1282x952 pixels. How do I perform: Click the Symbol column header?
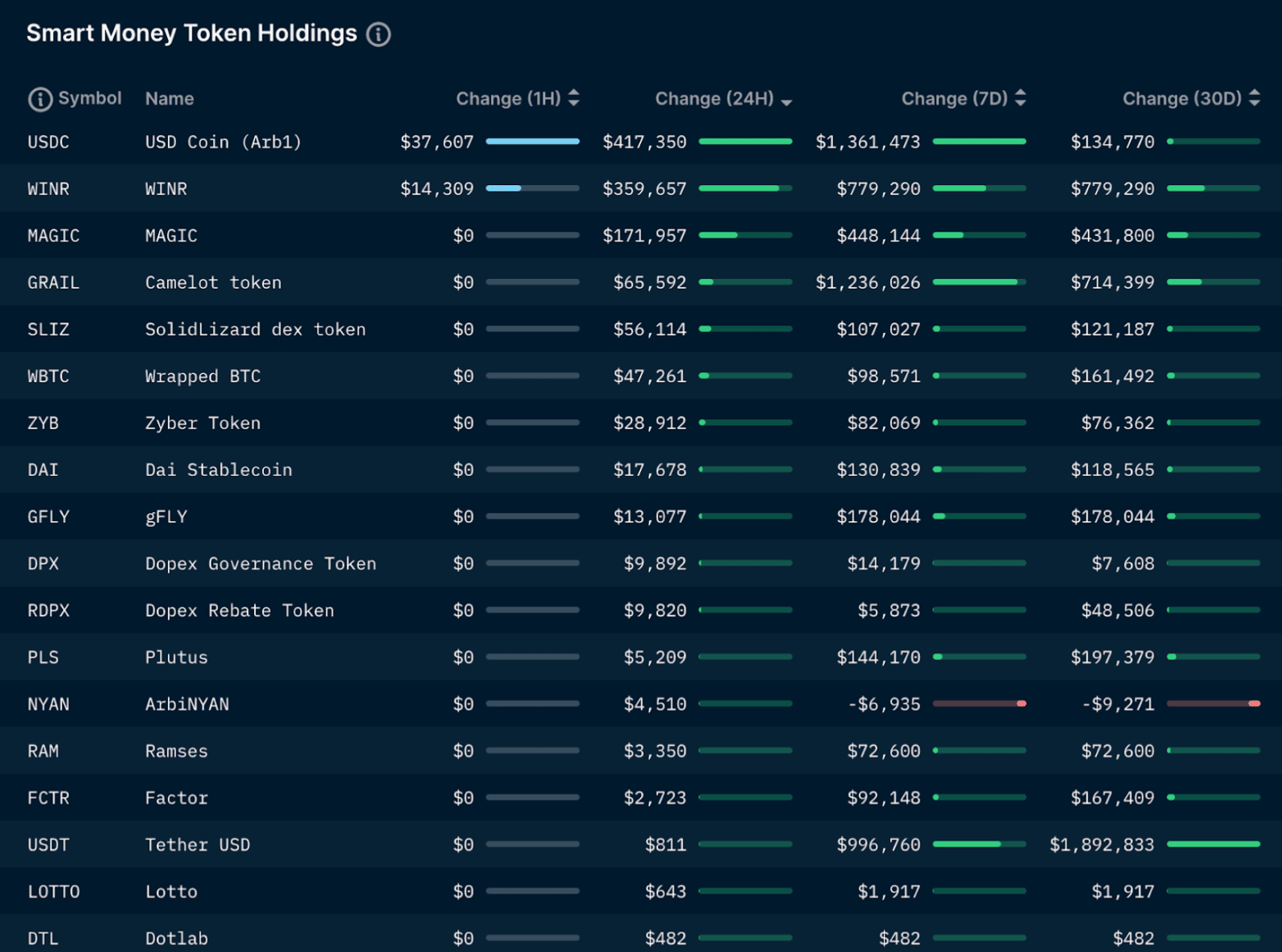tap(89, 98)
